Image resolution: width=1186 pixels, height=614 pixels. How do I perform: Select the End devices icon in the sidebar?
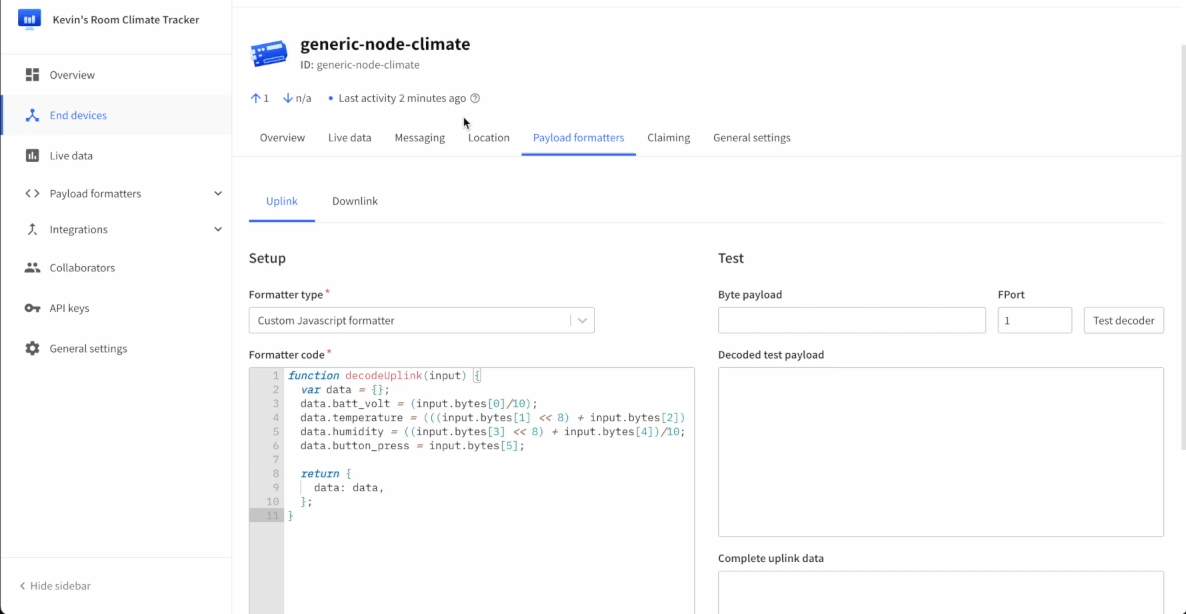pyautogui.click(x=34, y=114)
